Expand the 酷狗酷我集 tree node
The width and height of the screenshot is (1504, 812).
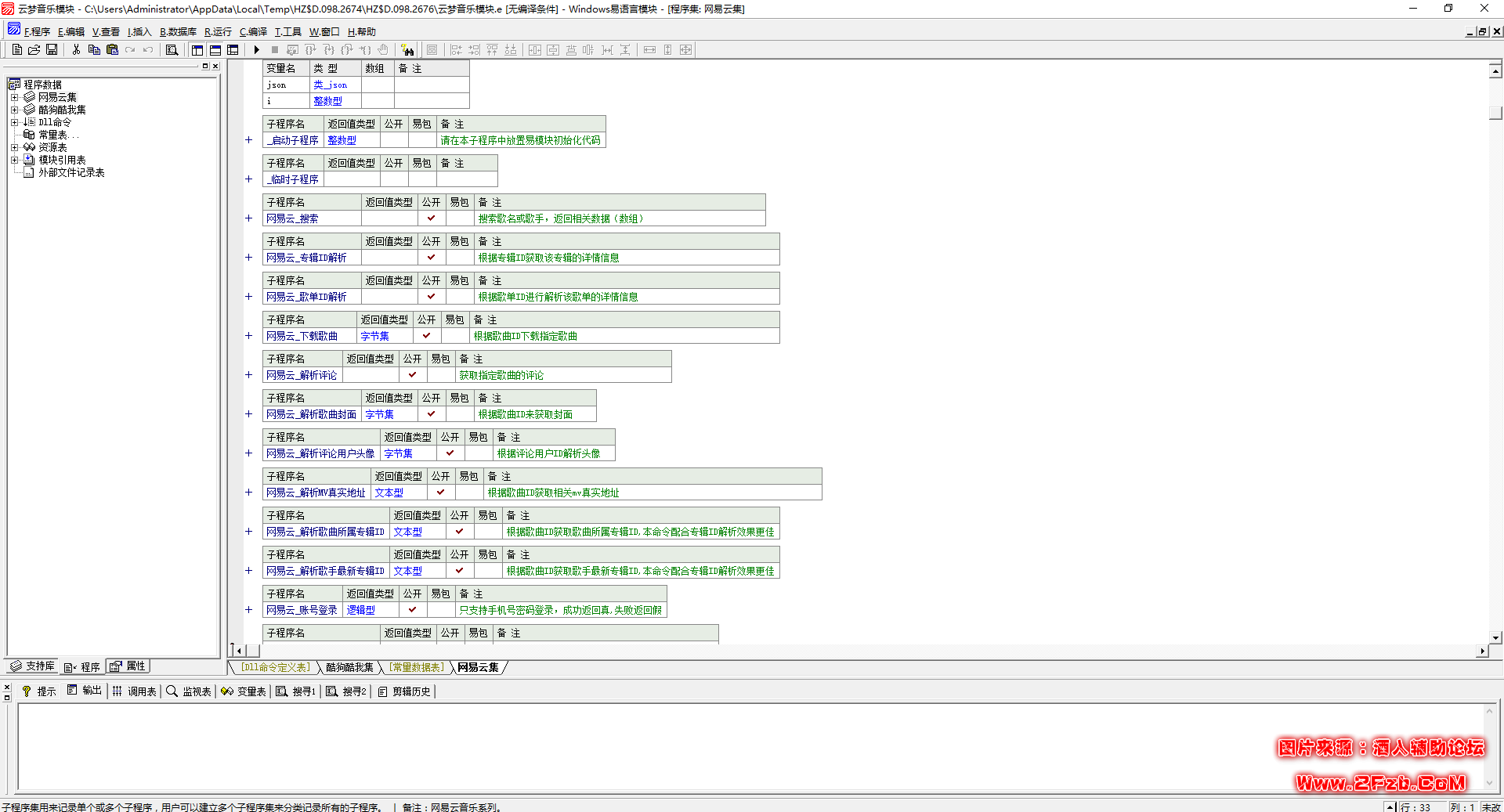14,110
